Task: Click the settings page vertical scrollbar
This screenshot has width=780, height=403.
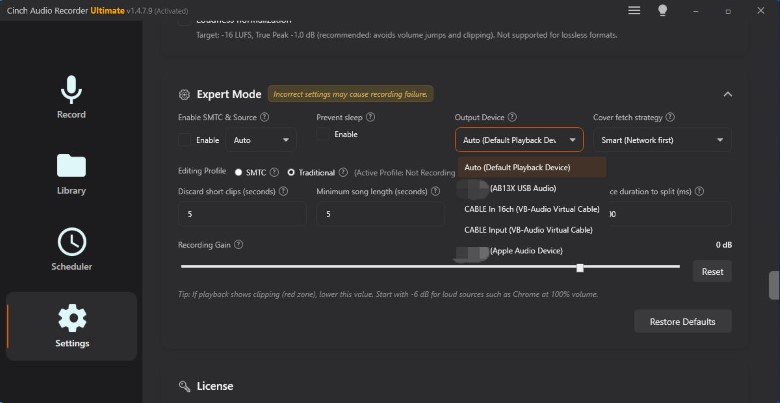Action: click(774, 286)
